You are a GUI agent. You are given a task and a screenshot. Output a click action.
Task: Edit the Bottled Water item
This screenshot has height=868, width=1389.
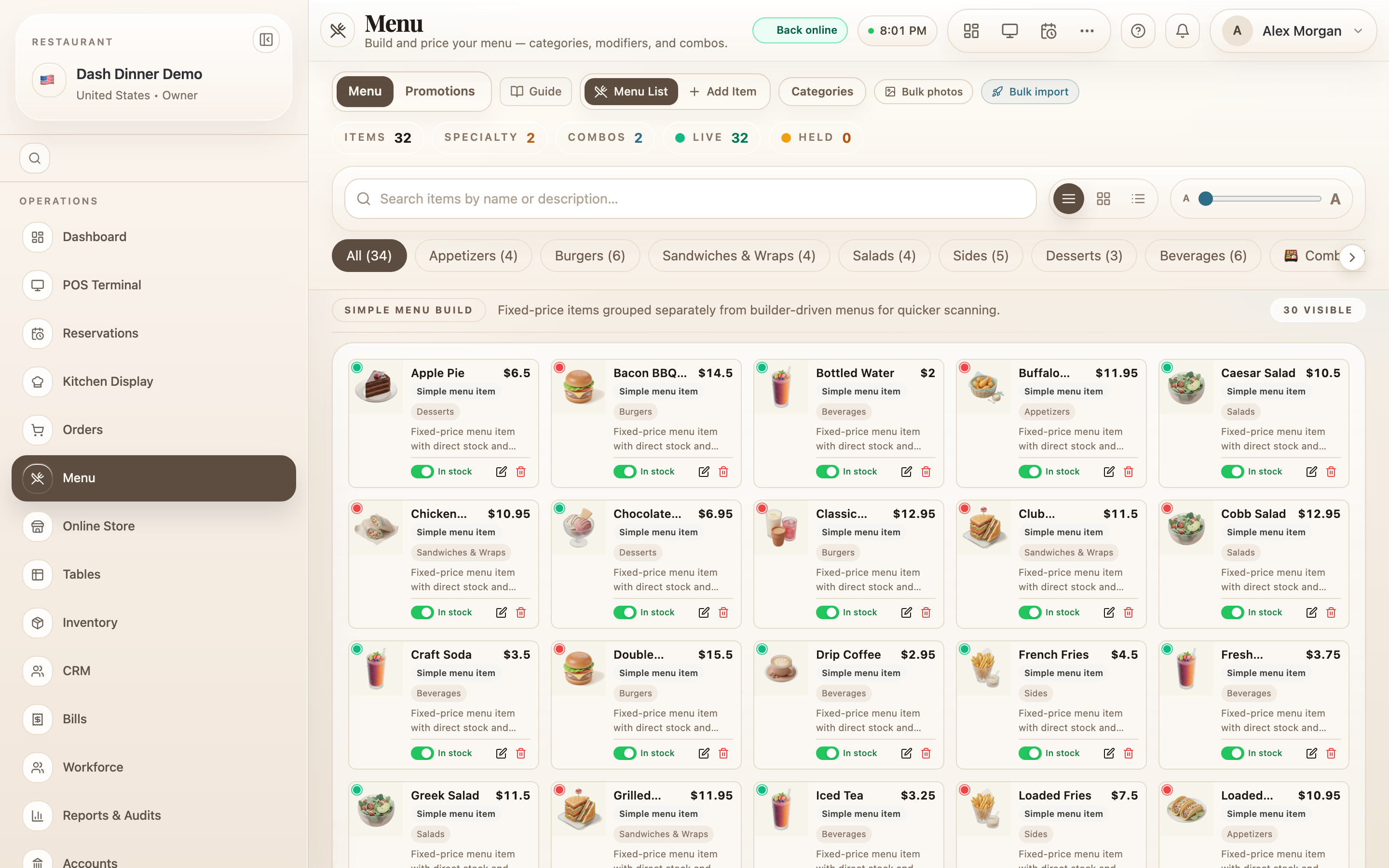click(x=906, y=471)
